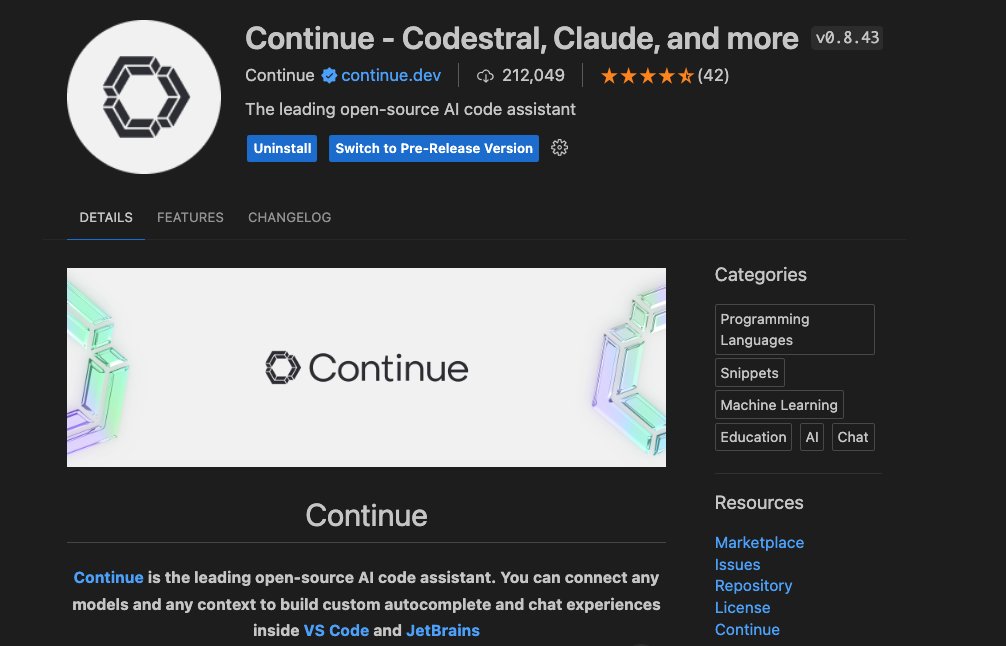Open the Changelog tab
Image resolution: width=1006 pixels, height=646 pixels.
click(x=289, y=217)
